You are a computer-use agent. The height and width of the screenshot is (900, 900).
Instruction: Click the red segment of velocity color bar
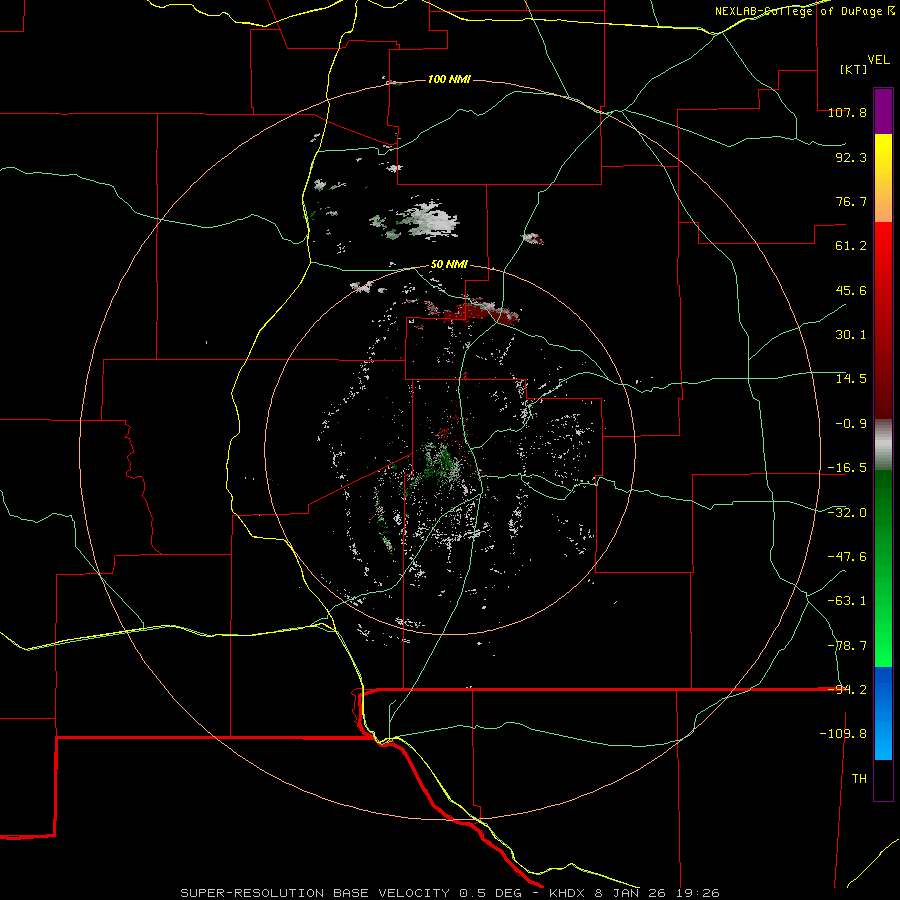883,320
